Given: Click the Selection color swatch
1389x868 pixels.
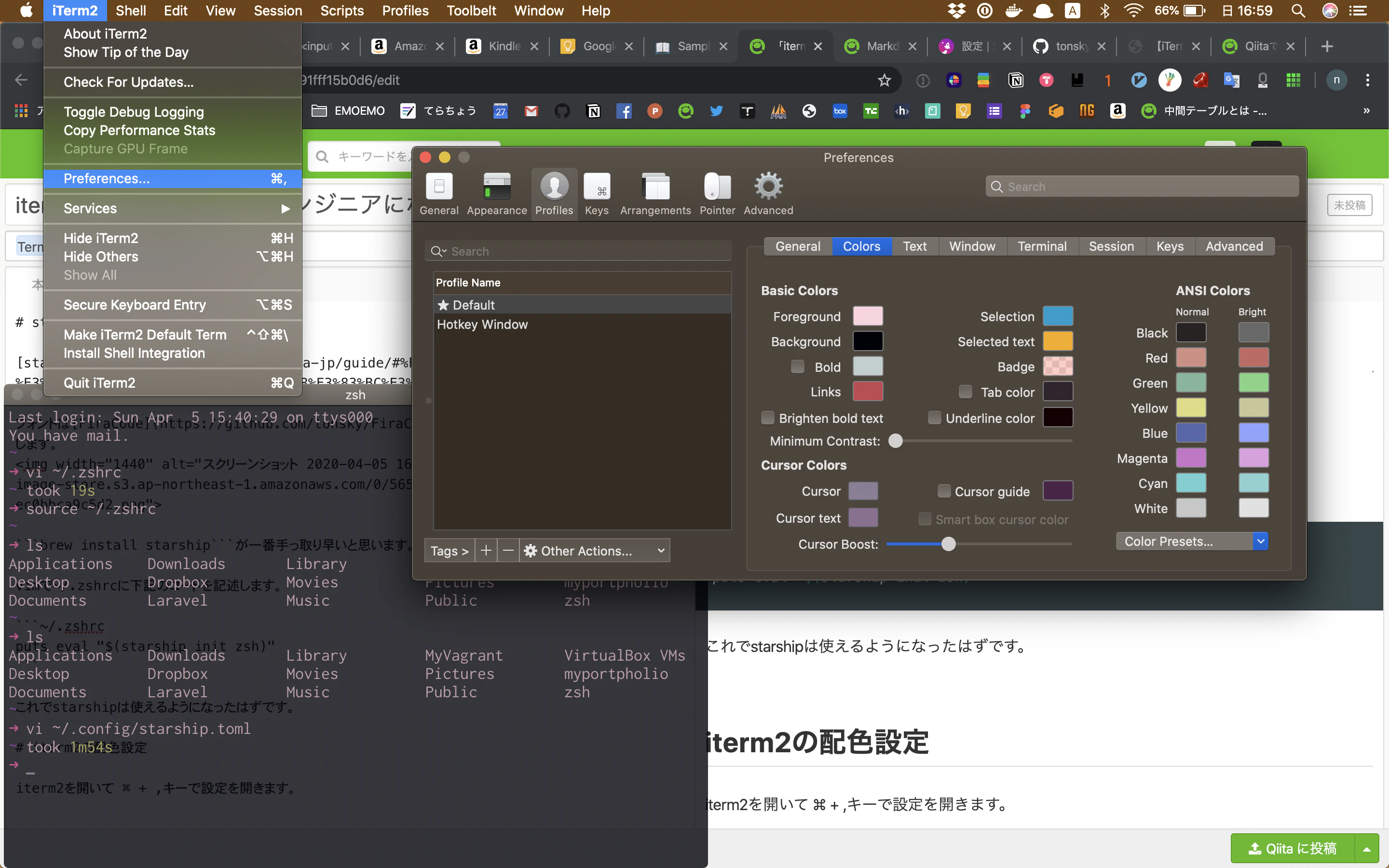Looking at the screenshot, I should [x=1057, y=316].
